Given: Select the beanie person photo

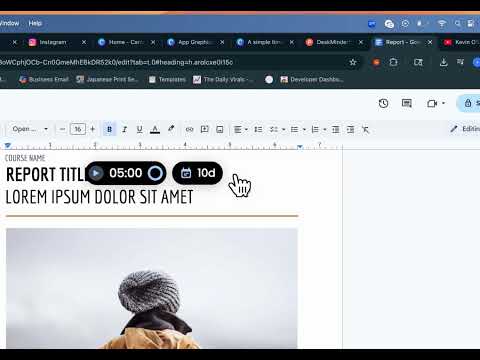Looking at the screenshot, I should (152, 288).
